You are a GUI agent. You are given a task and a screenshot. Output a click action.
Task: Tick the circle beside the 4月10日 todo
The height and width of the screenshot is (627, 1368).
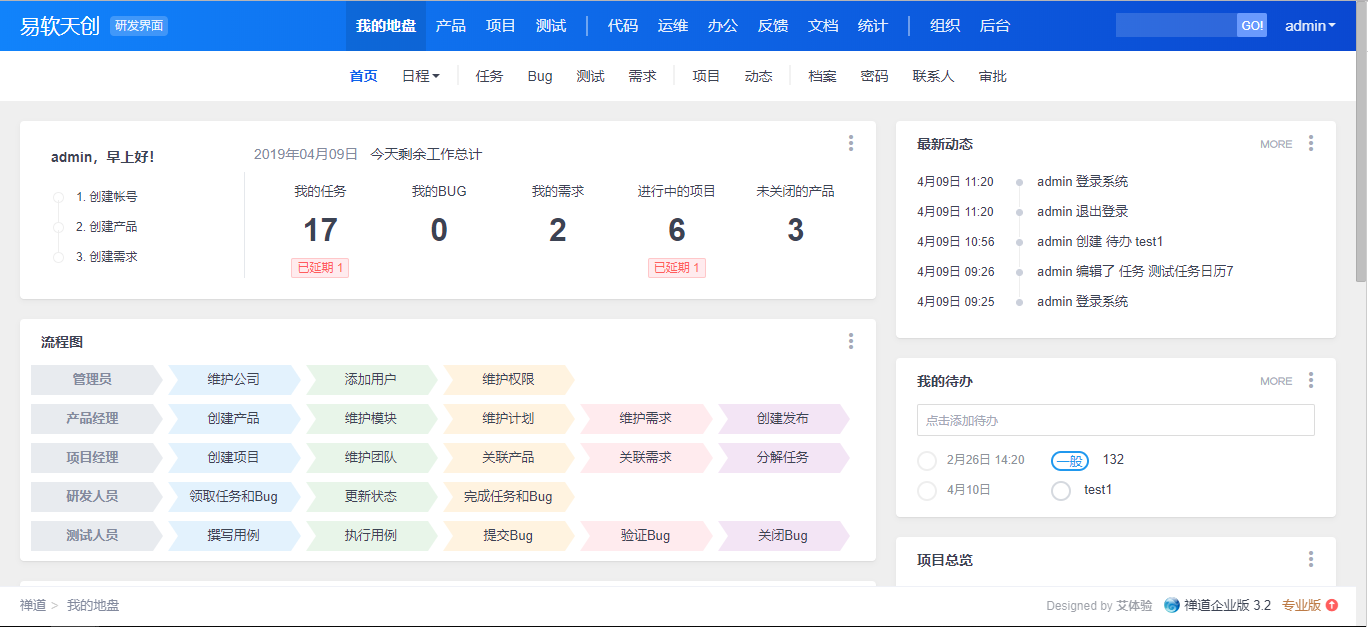(927, 490)
